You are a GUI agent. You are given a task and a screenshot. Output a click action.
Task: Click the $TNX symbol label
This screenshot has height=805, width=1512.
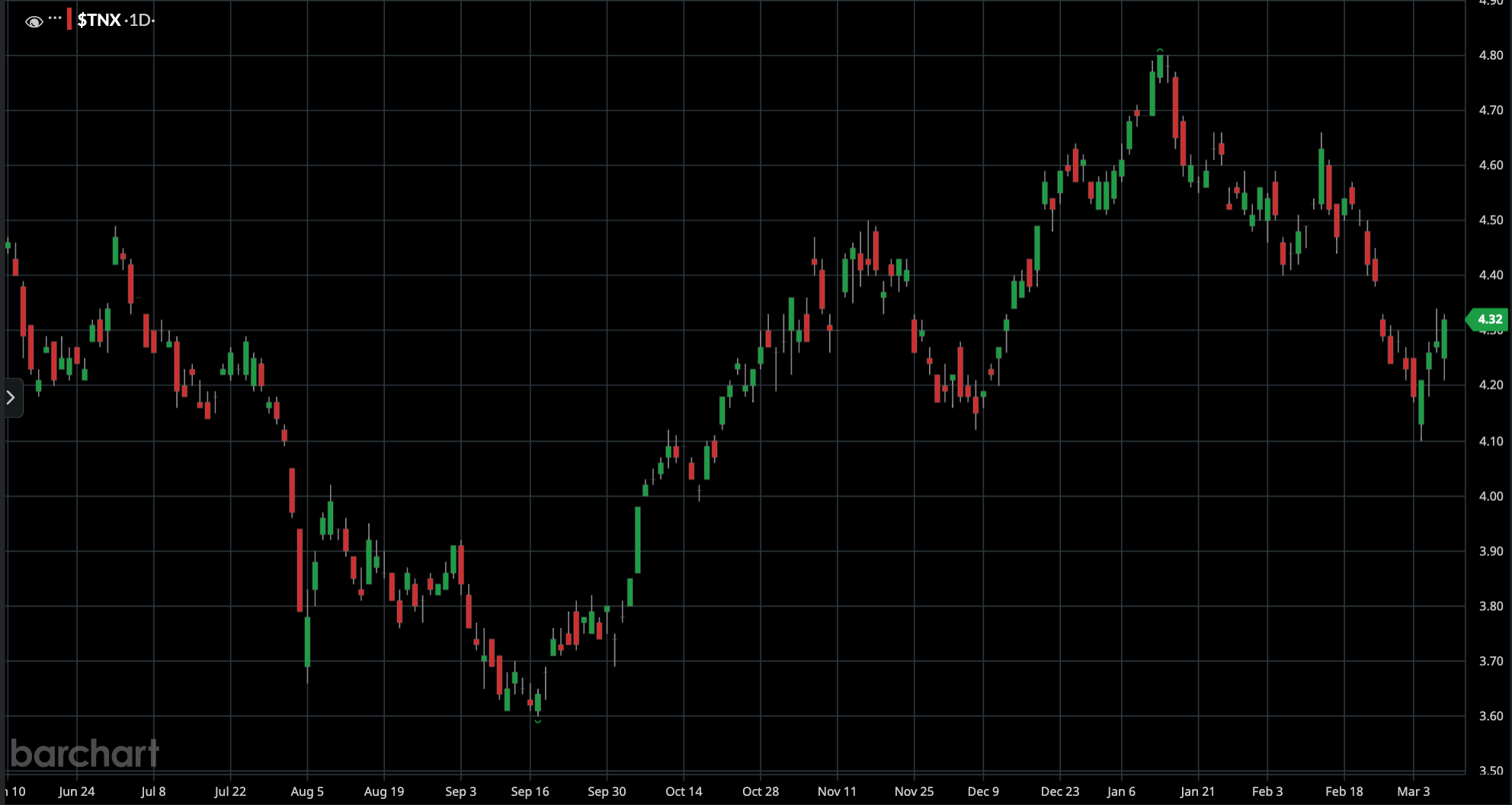[x=99, y=20]
